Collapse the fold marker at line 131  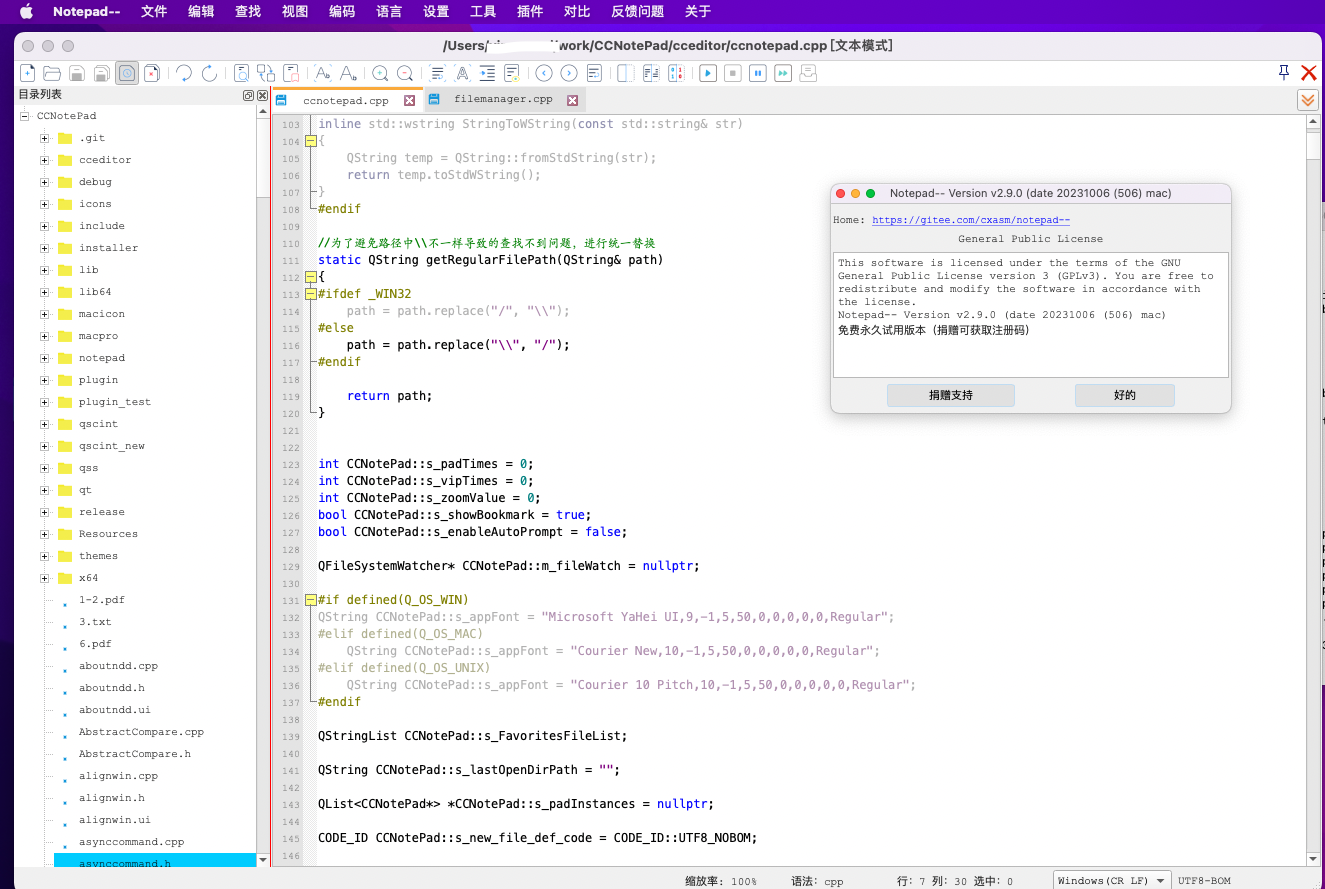point(311,600)
